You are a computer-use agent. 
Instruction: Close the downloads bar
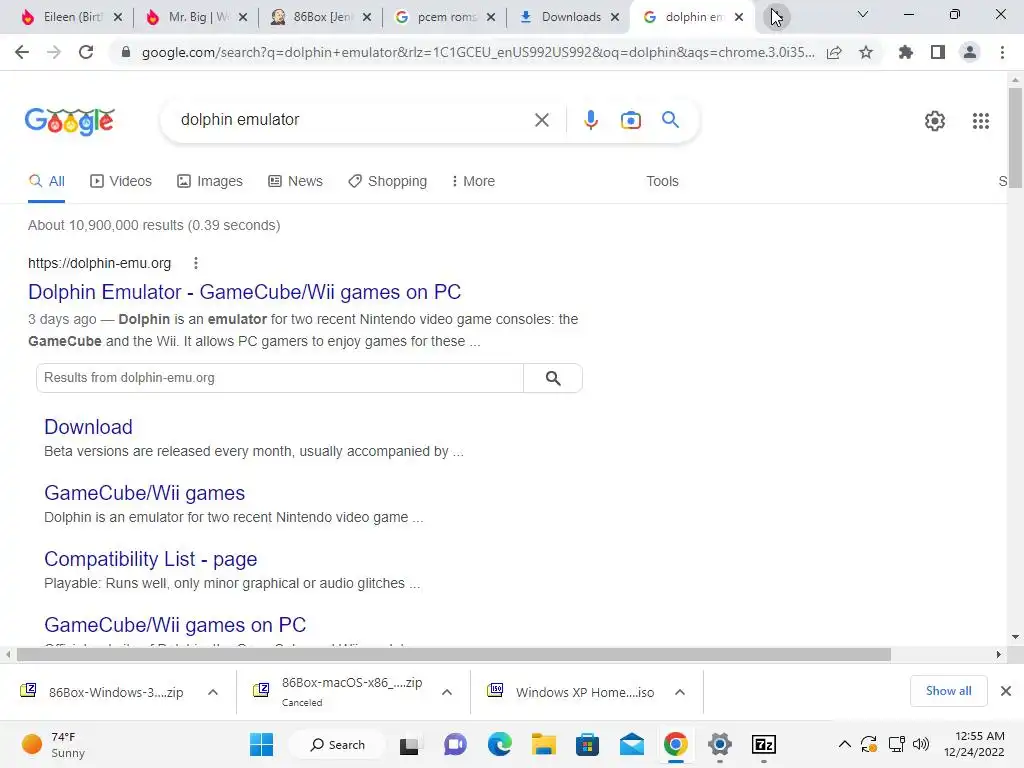(x=1006, y=691)
